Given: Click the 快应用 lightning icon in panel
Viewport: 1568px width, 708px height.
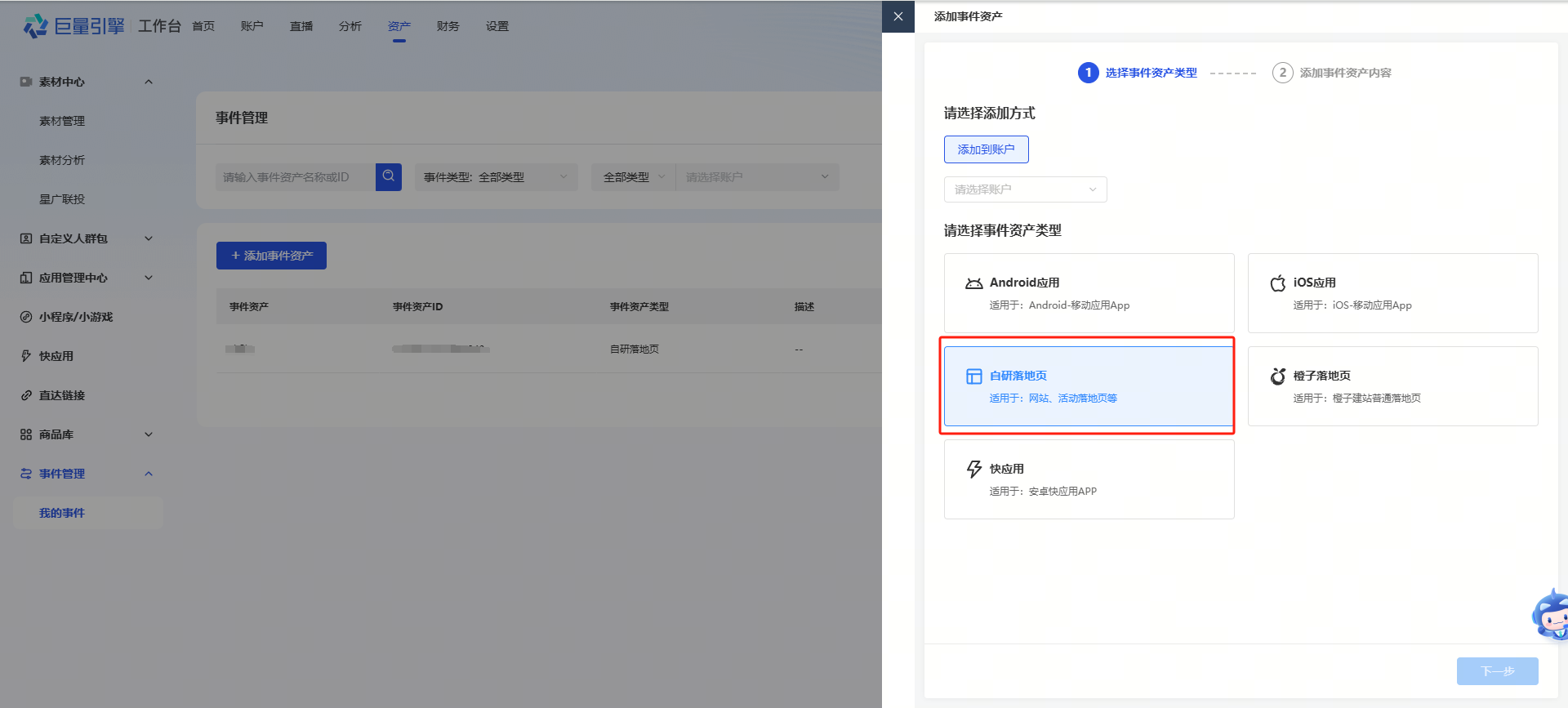Looking at the screenshot, I should pyautogui.click(x=973, y=470).
